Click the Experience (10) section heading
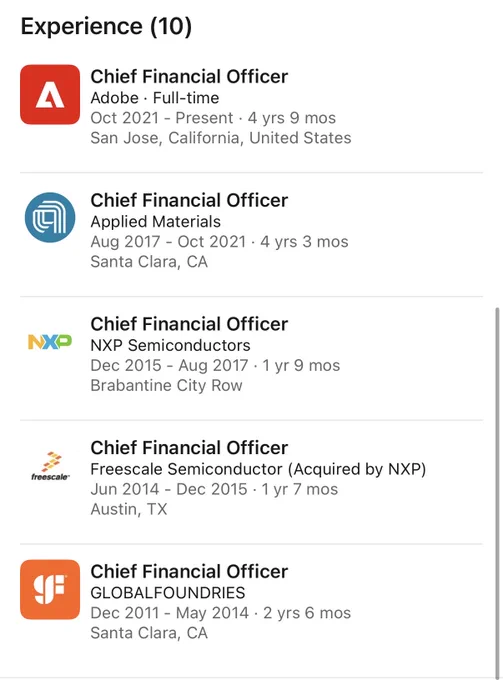 [106, 26]
